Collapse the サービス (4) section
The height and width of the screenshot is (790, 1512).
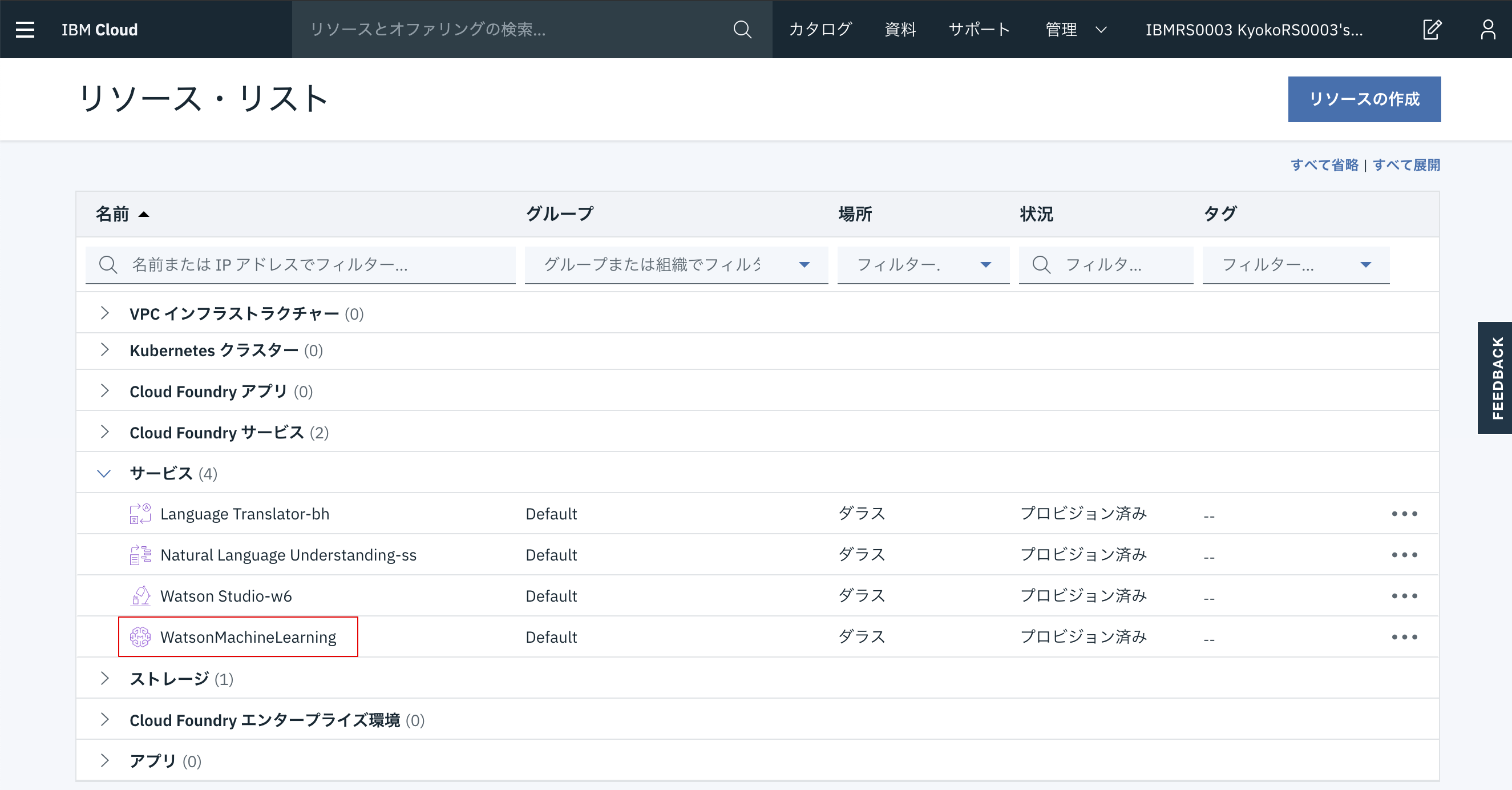pyautogui.click(x=104, y=473)
